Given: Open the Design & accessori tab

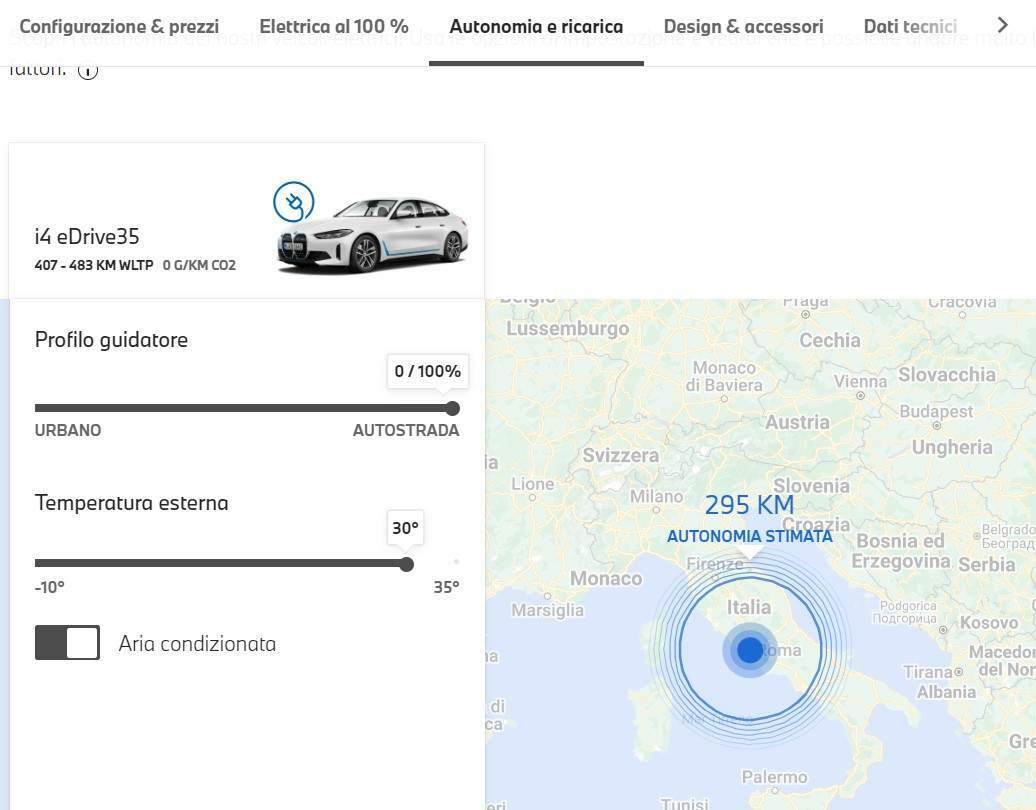Looking at the screenshot, I should (x=743, y=26).
